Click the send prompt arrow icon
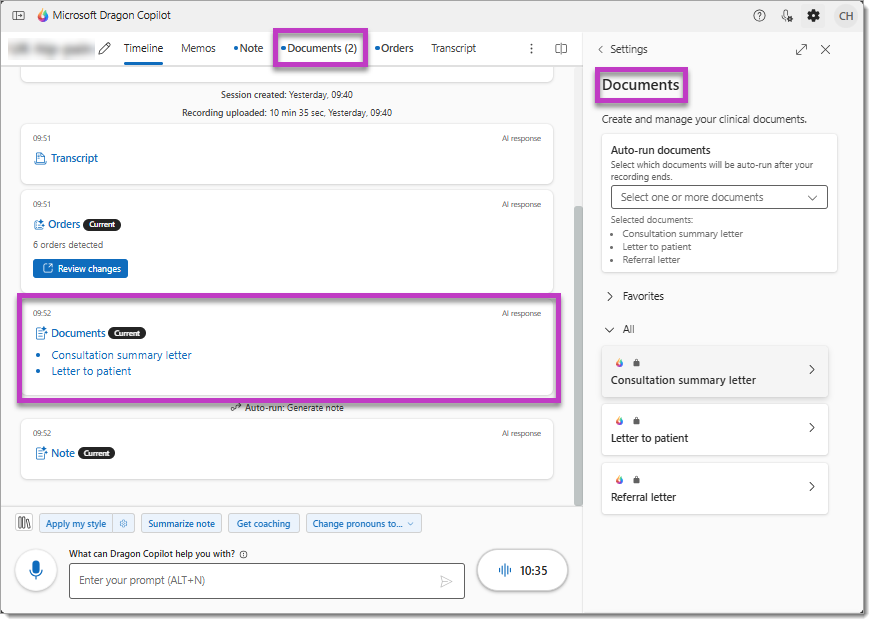Viewport: 874px width, 624px height. pyautogui.click(x=447, y=581)
